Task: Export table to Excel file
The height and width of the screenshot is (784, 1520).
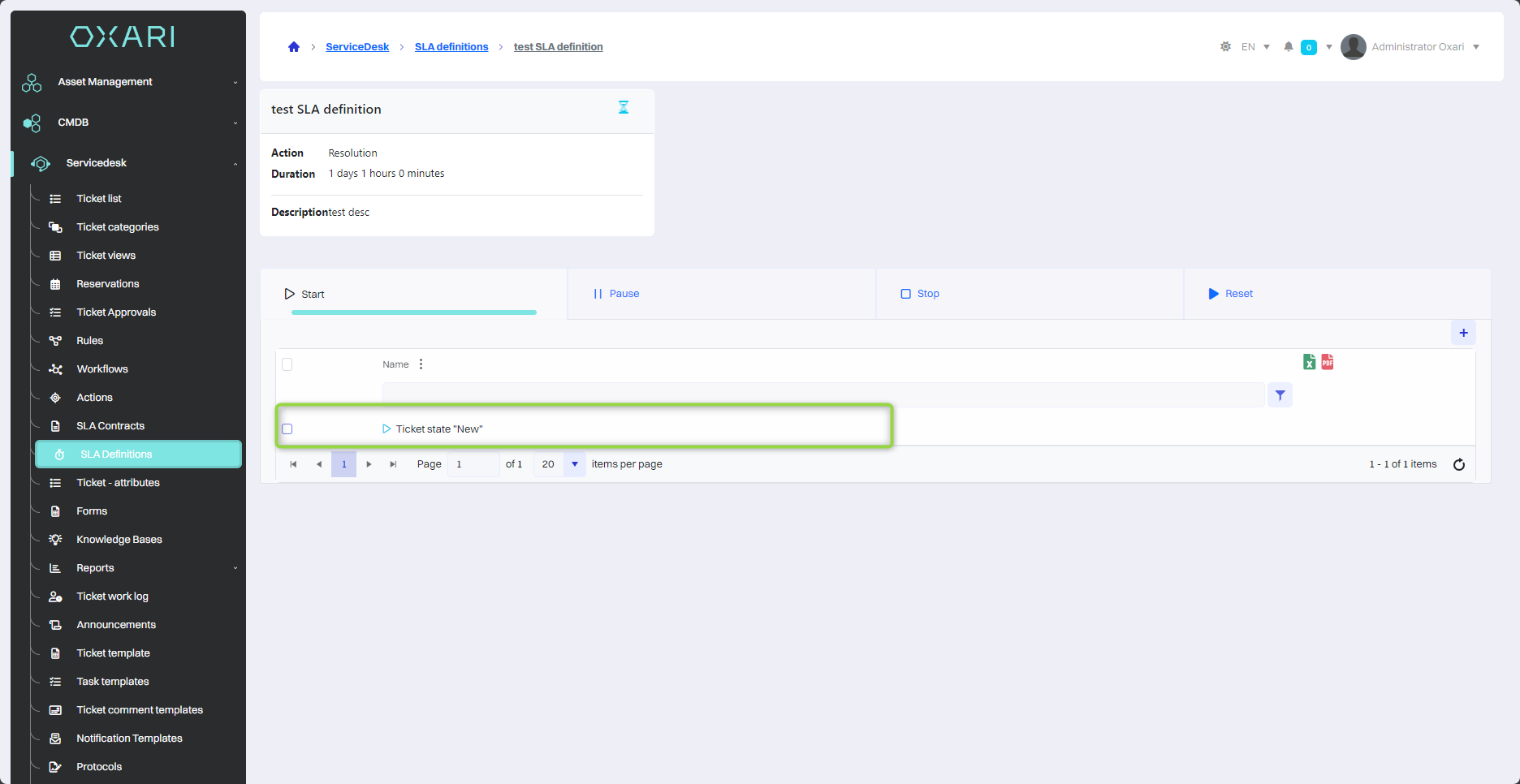Action: pyautogui.click(x=1309, y=362)
